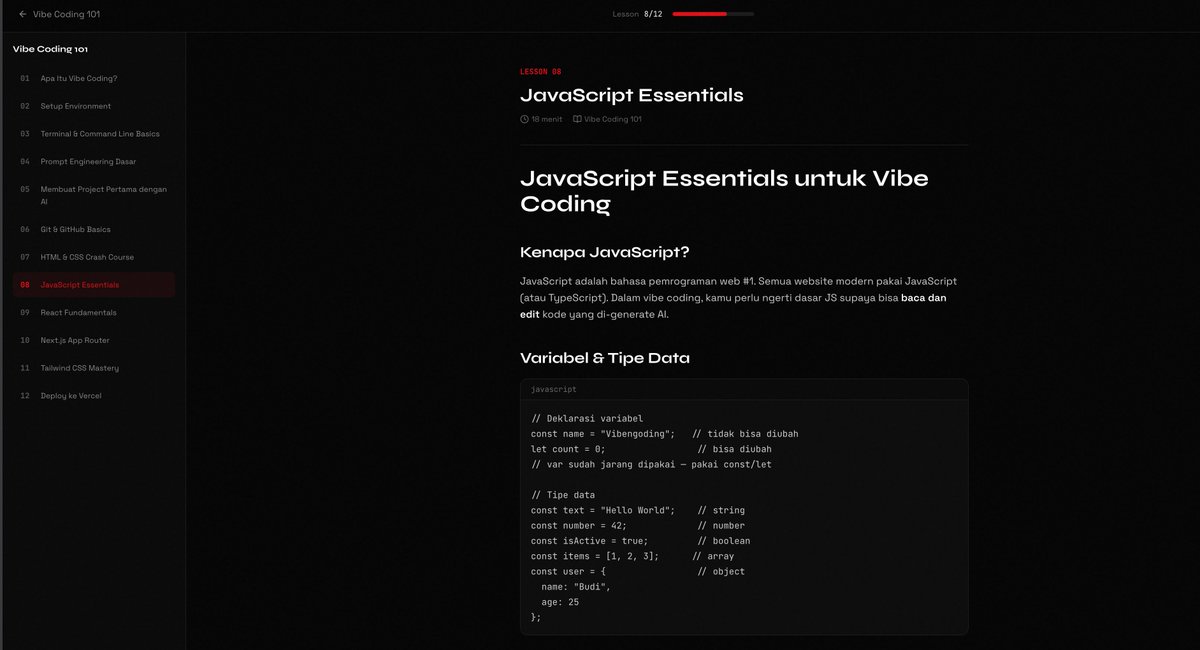Image resolution: width=1200 pixels, height=650 pixels.
Task: Open lesson 06 Git & GitHub Basics
Action: pyautogui.click(x=94, y=229)
